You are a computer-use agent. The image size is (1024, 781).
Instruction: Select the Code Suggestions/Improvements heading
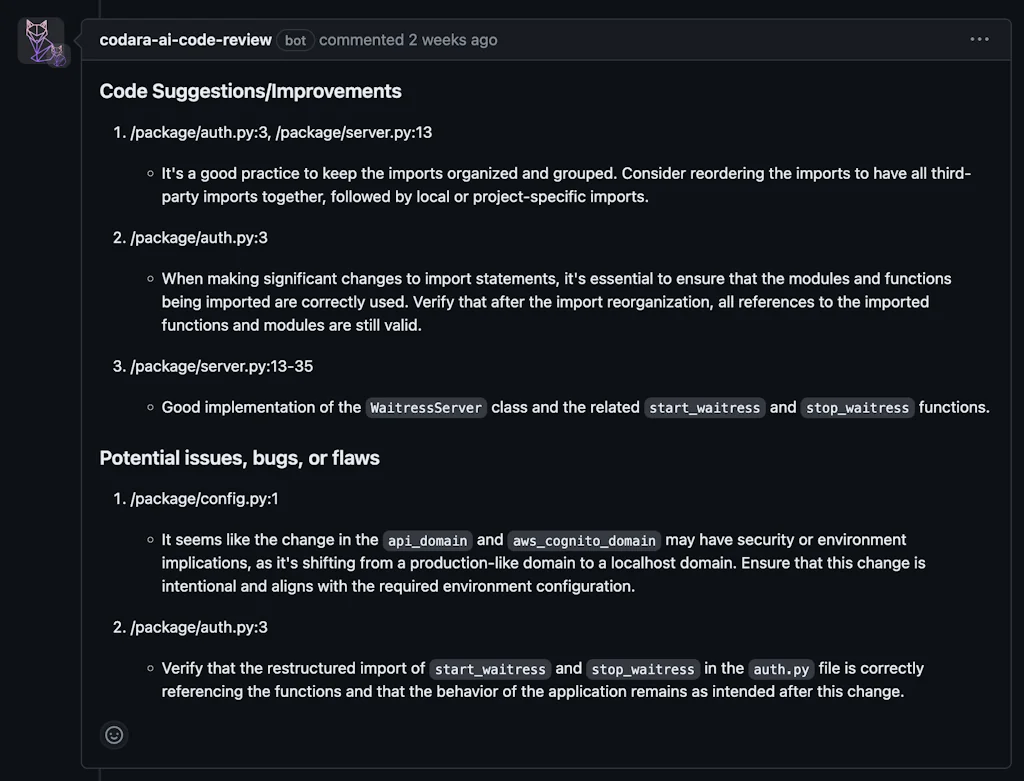250,91
